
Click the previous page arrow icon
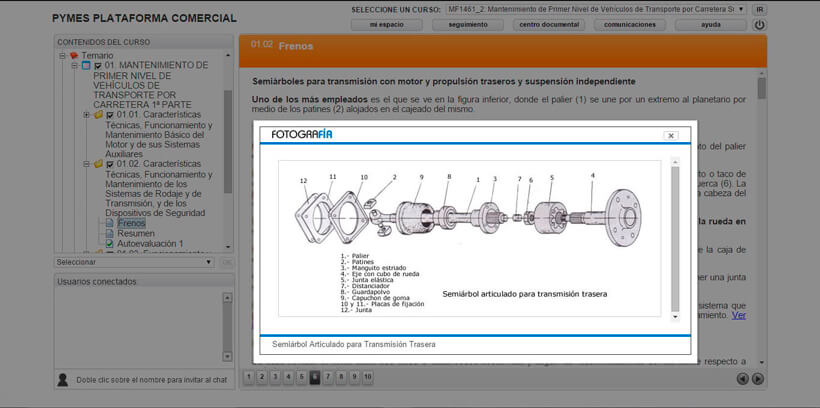[743, 379]
